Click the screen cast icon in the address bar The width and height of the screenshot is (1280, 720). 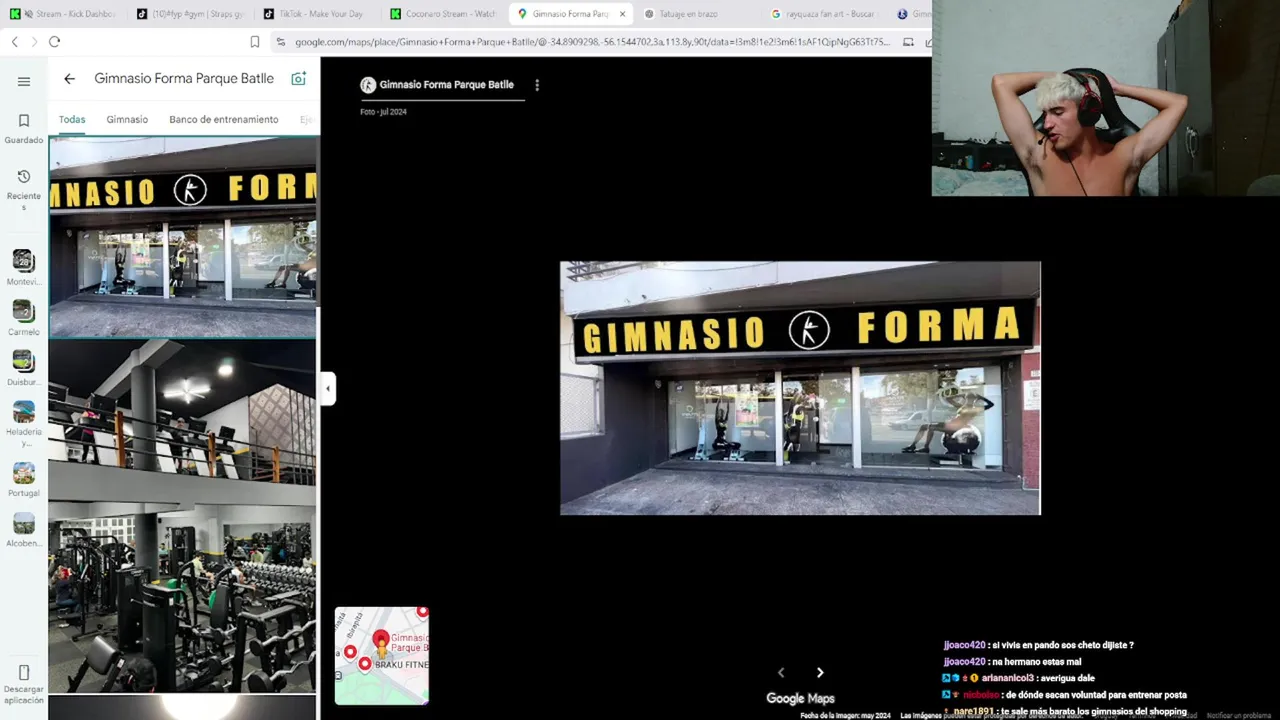pyautogui.click(x=908, y=42)
